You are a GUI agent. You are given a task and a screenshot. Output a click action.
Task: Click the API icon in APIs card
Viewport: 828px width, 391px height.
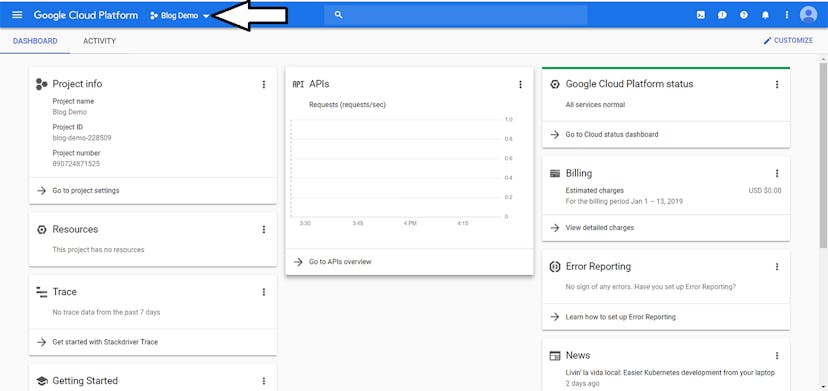point(298,85)
